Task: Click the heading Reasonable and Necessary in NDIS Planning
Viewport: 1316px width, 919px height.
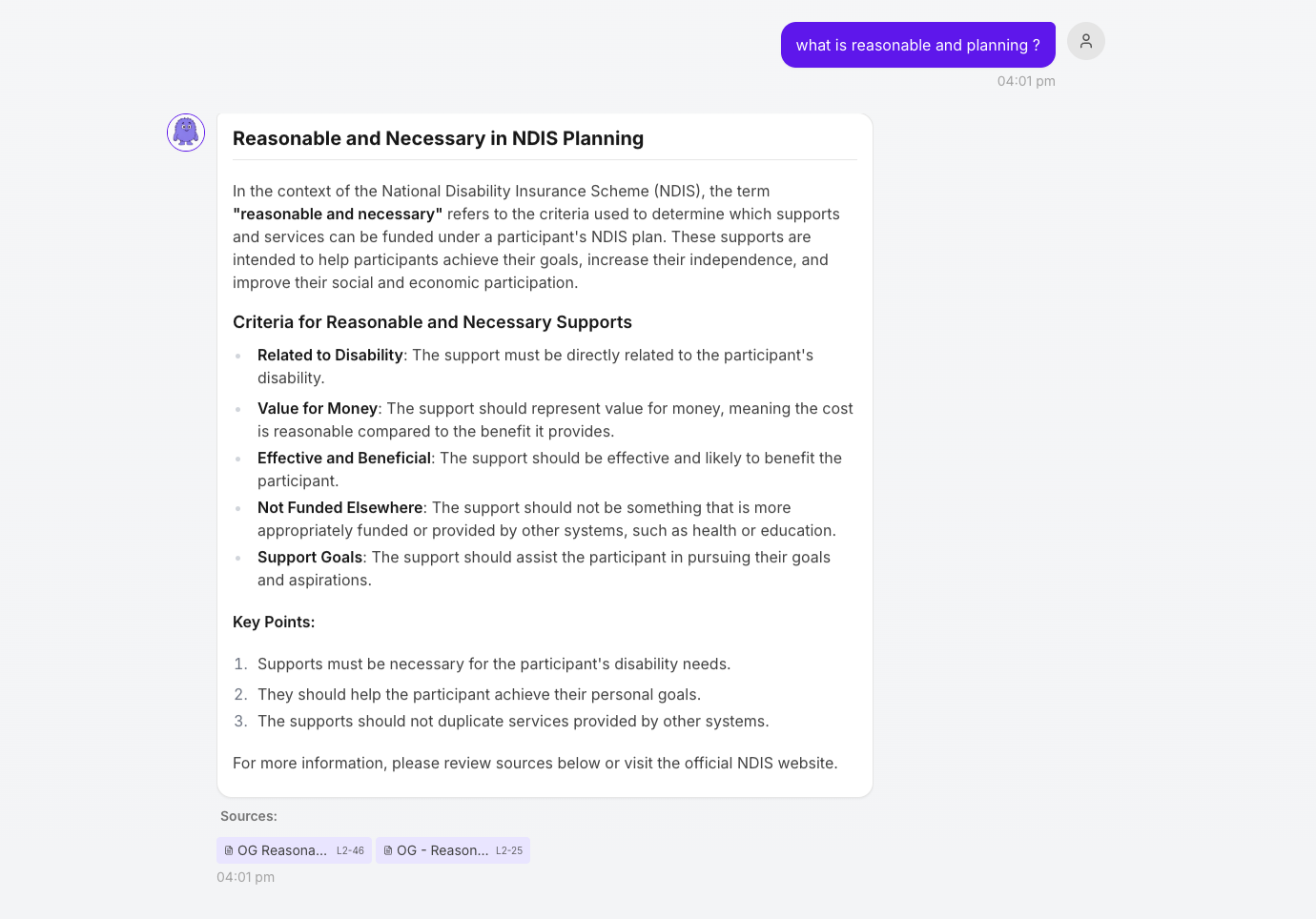Action: pos(438,138)
